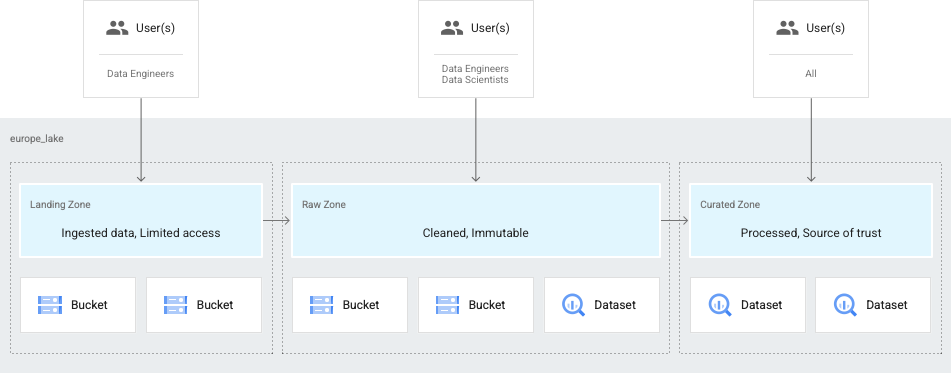The width and height of the screenshot is (951, 373).
Task: Click the arrow between Landing and Raw Zone
Action: 277,221
